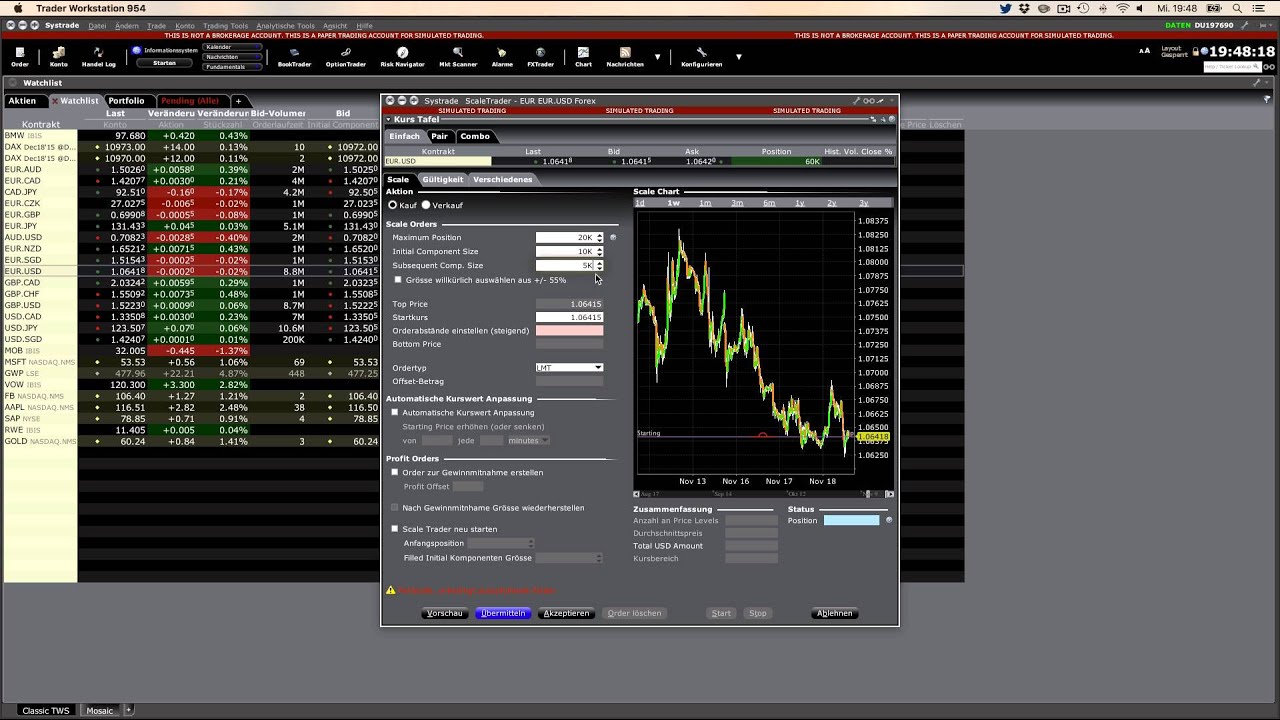The width and height of the screenshot is (1280, 720).
Task: Click the Scale Chart timeline scrollbar
Action: point(764,494)
